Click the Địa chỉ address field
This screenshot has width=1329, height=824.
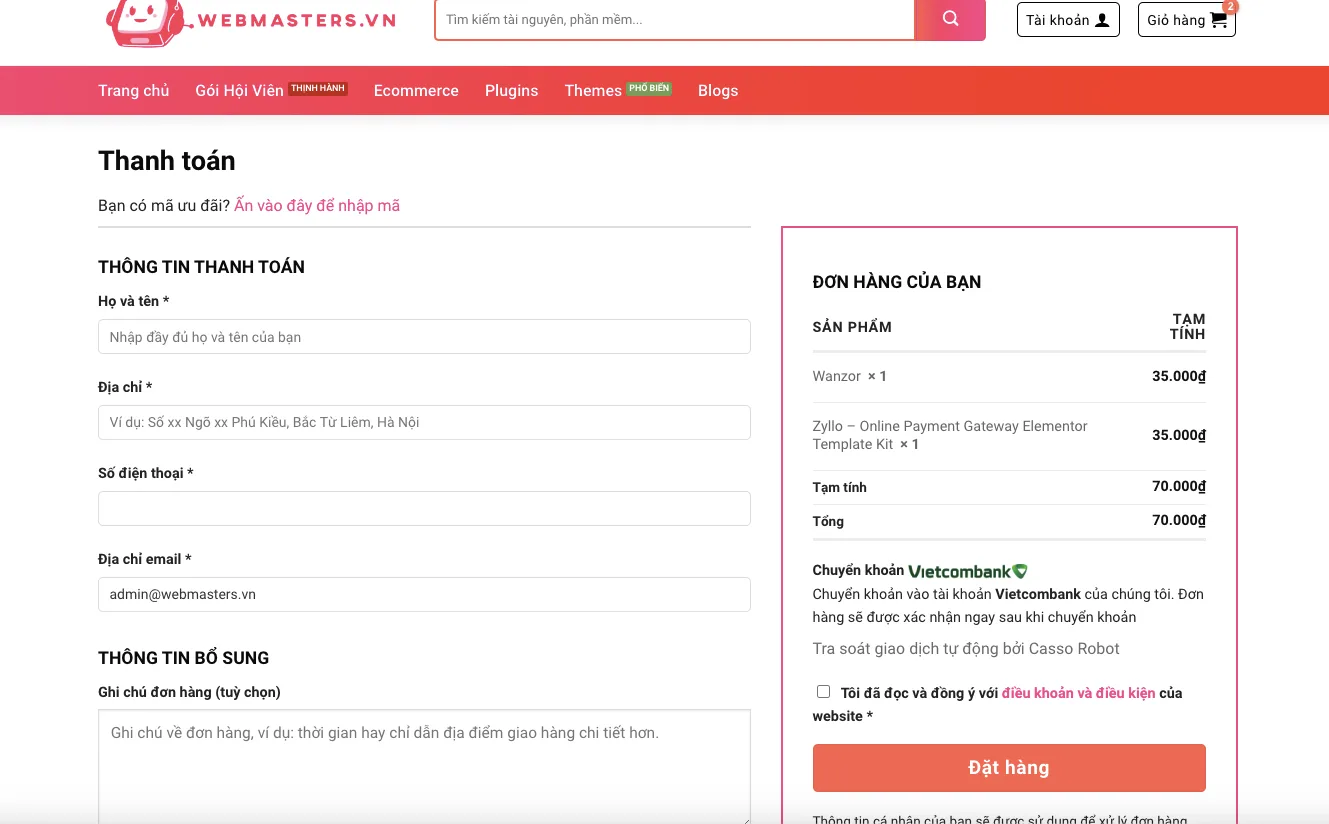pos(424,422)
